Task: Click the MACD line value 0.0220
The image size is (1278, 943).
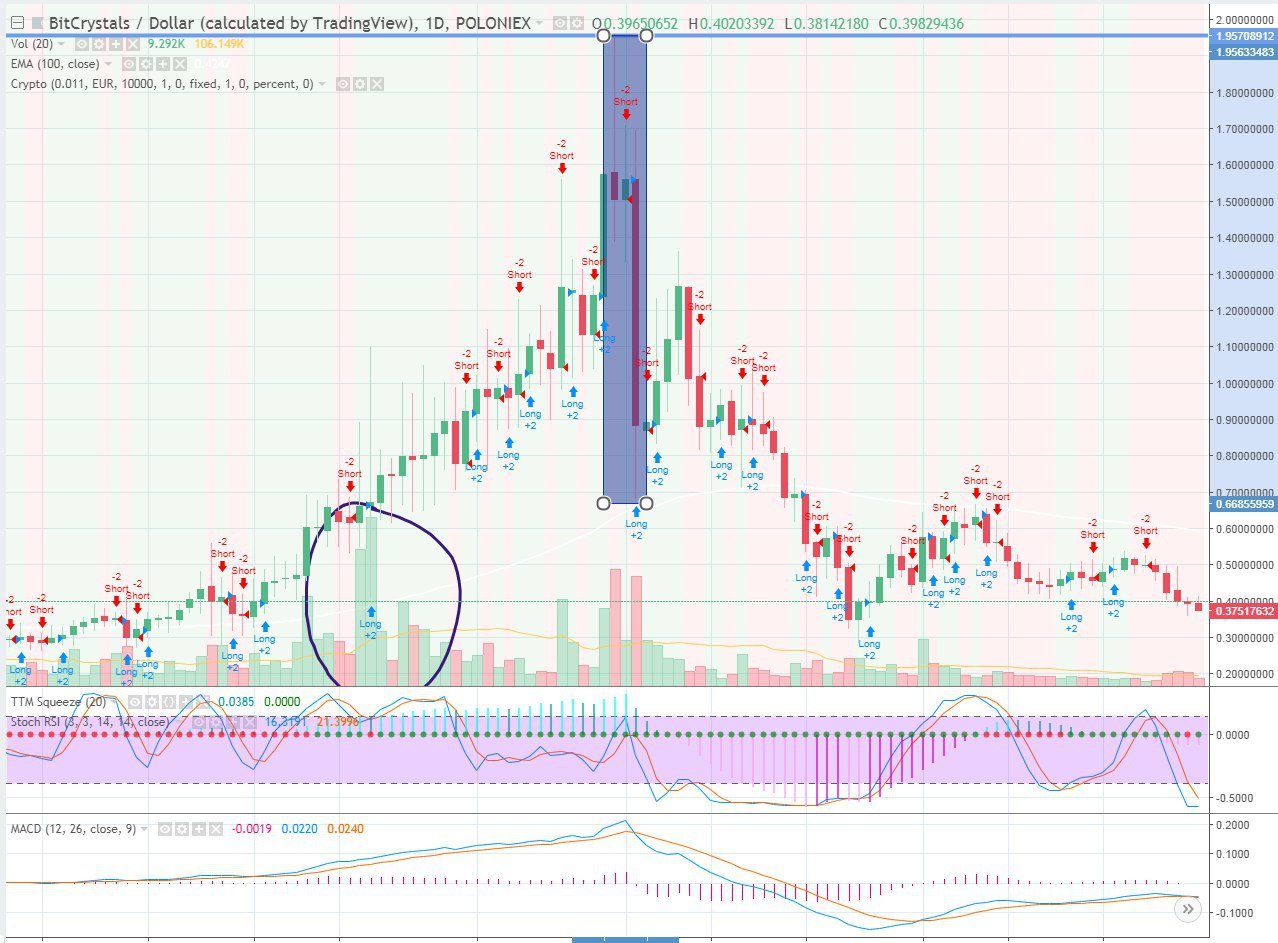Action: pos(300,829)
